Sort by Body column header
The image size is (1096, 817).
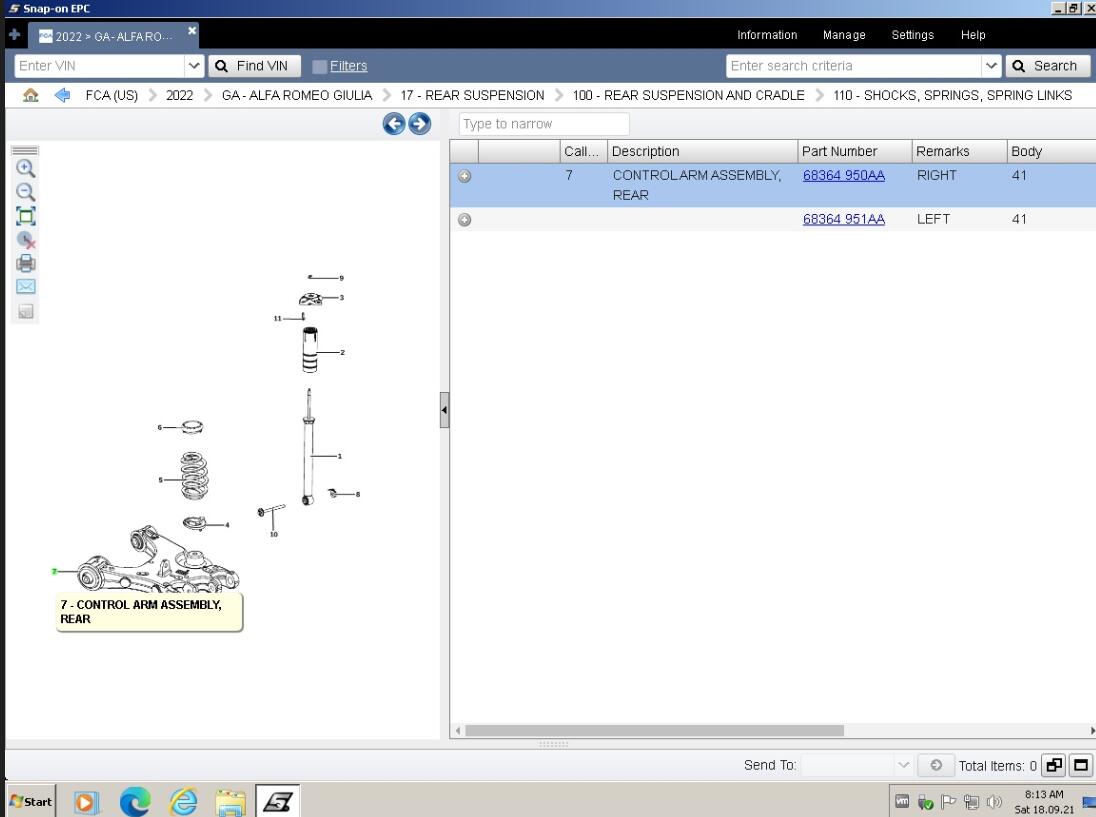pos(1051,152)
